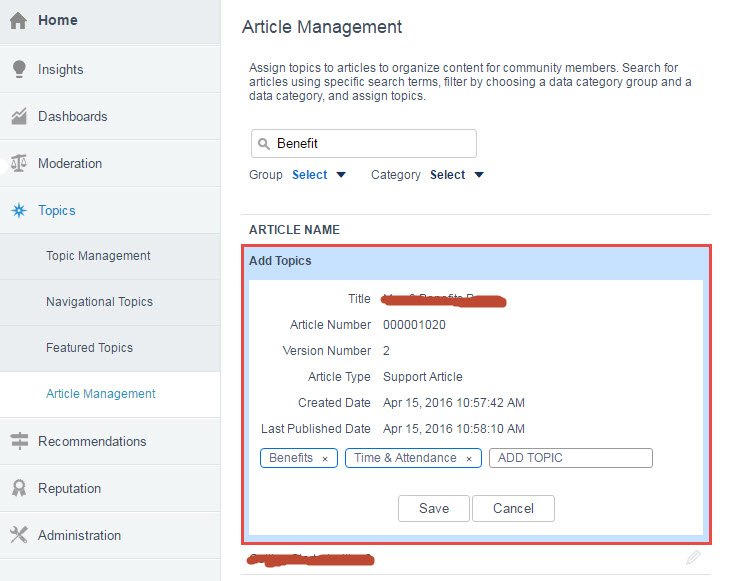Cancel adding topics
Viewport: 731px width, 581px height.
513,508
